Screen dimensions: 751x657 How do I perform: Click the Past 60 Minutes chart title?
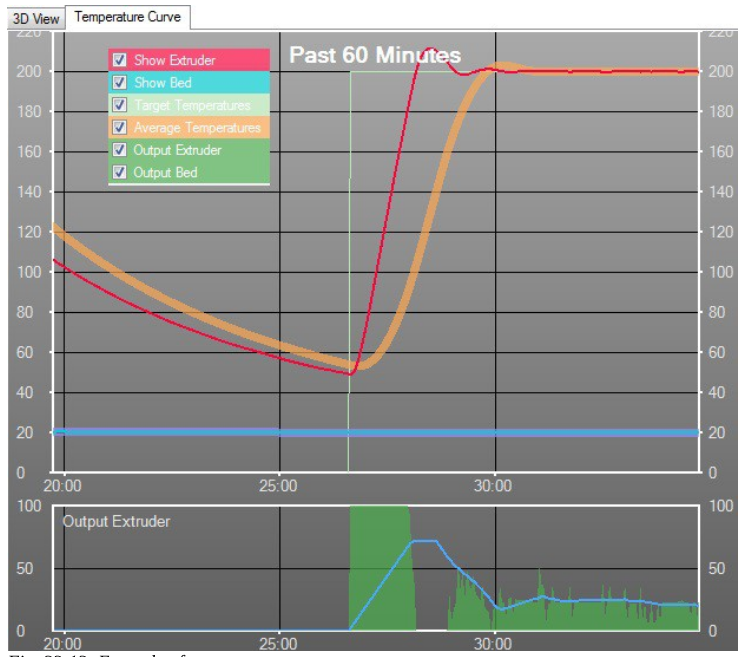tap(375, 55)
